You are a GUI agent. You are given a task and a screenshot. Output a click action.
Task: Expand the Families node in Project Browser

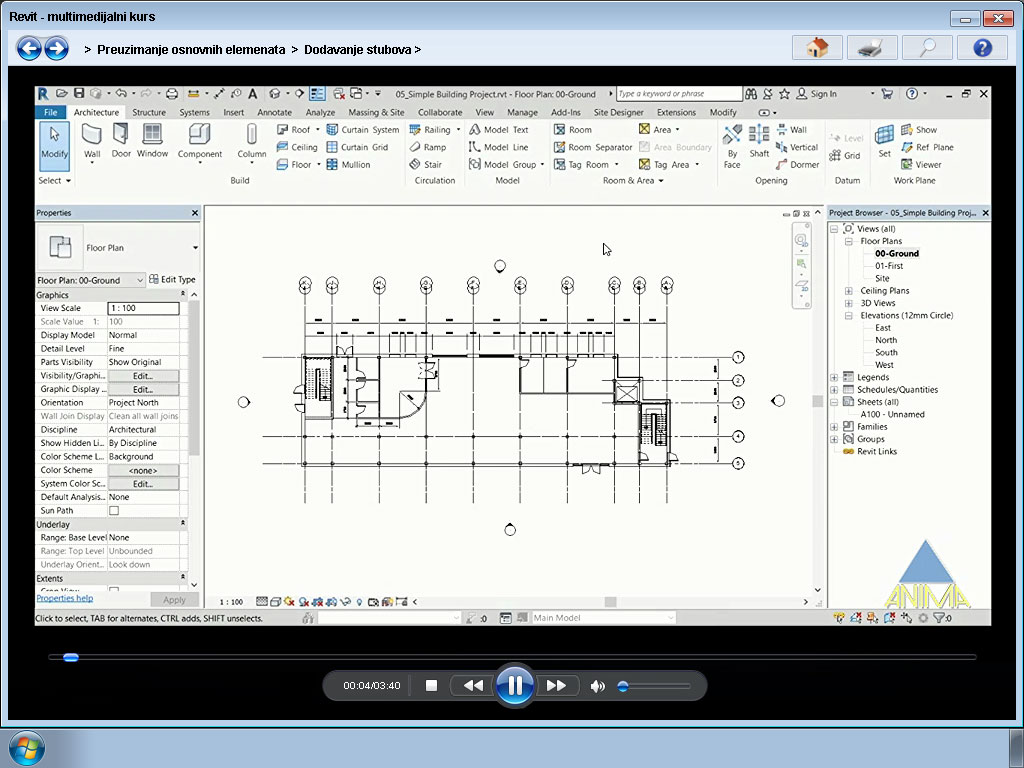point(834,426)
